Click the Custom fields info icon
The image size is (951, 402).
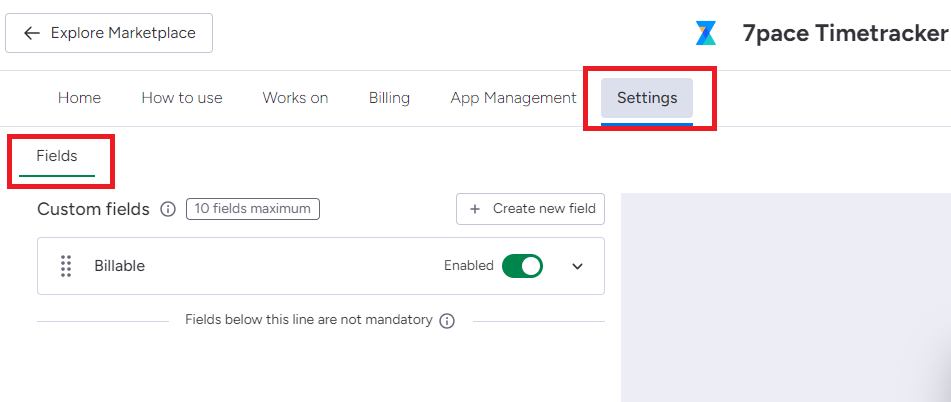tap(168, 209)
